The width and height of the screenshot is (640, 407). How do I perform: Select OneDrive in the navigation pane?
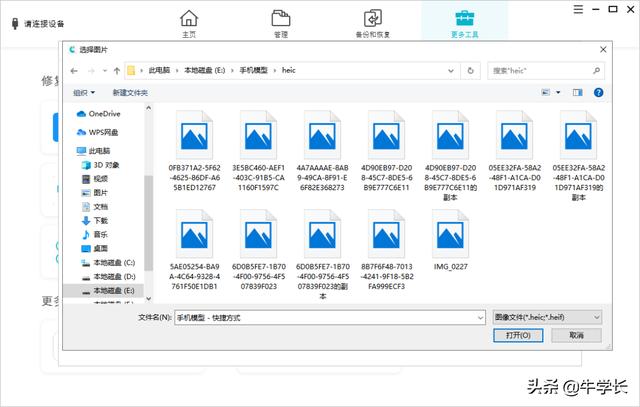98,114
